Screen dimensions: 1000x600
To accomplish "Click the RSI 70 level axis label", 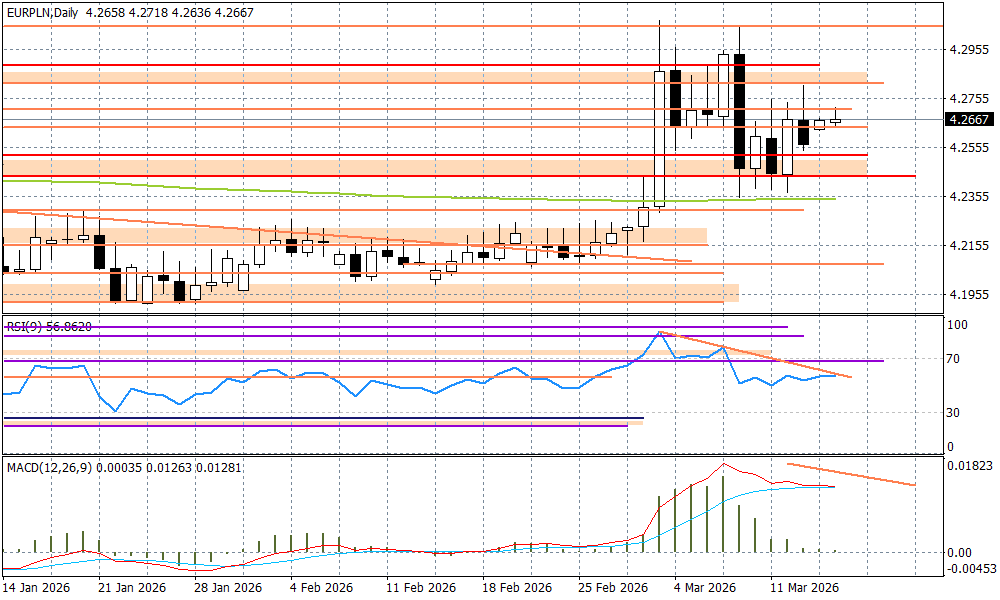I will (956, 358).
